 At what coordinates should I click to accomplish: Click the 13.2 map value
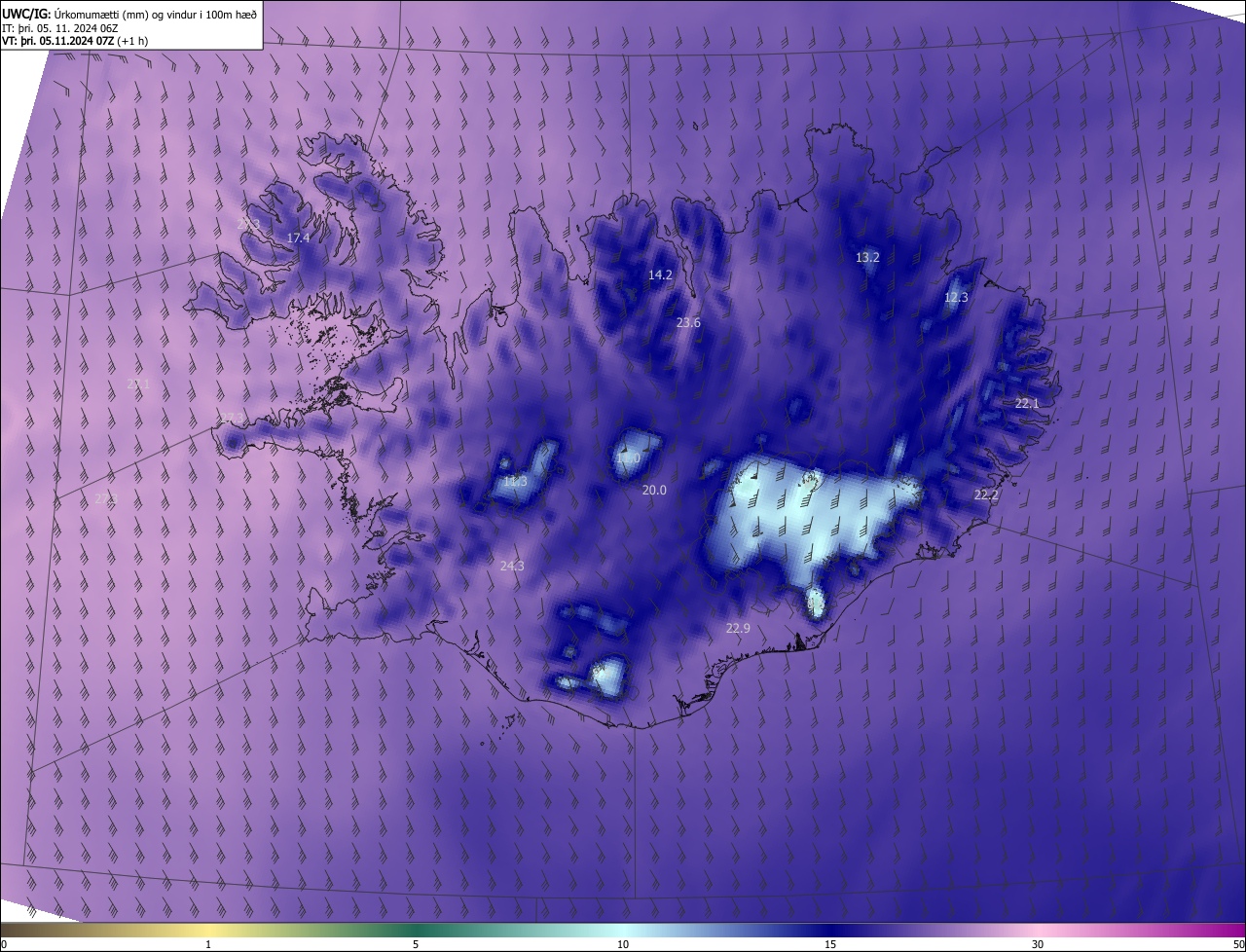point(867,258)
